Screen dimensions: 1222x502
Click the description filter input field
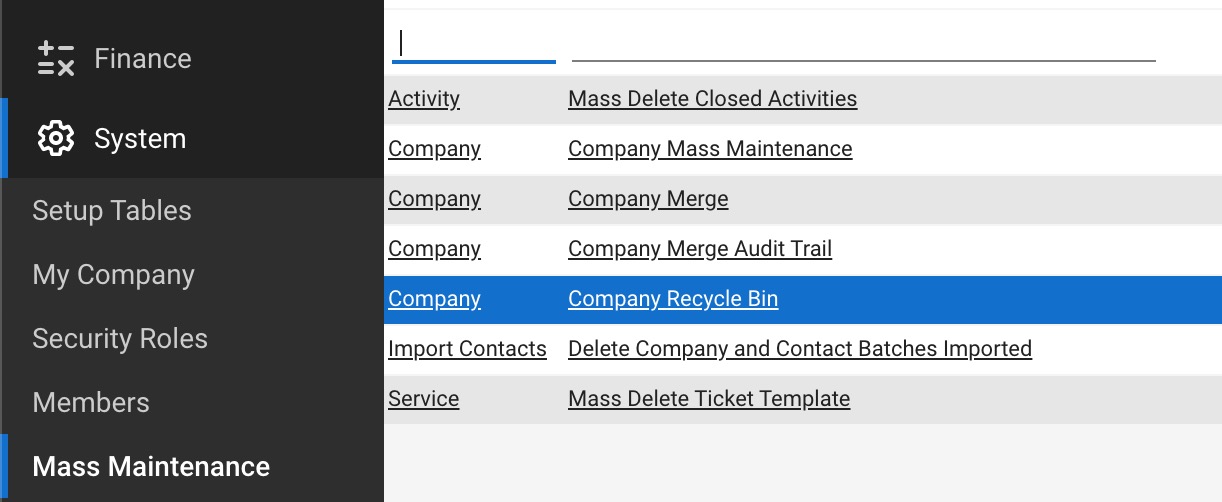pyautogui.click(x=864, y=44)
